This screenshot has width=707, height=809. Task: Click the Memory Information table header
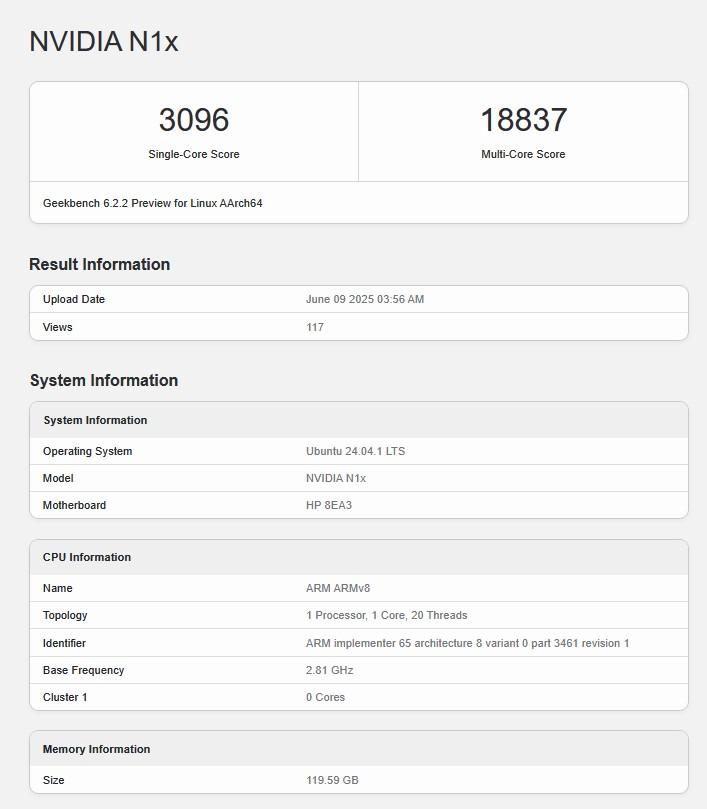click(96, 749)
